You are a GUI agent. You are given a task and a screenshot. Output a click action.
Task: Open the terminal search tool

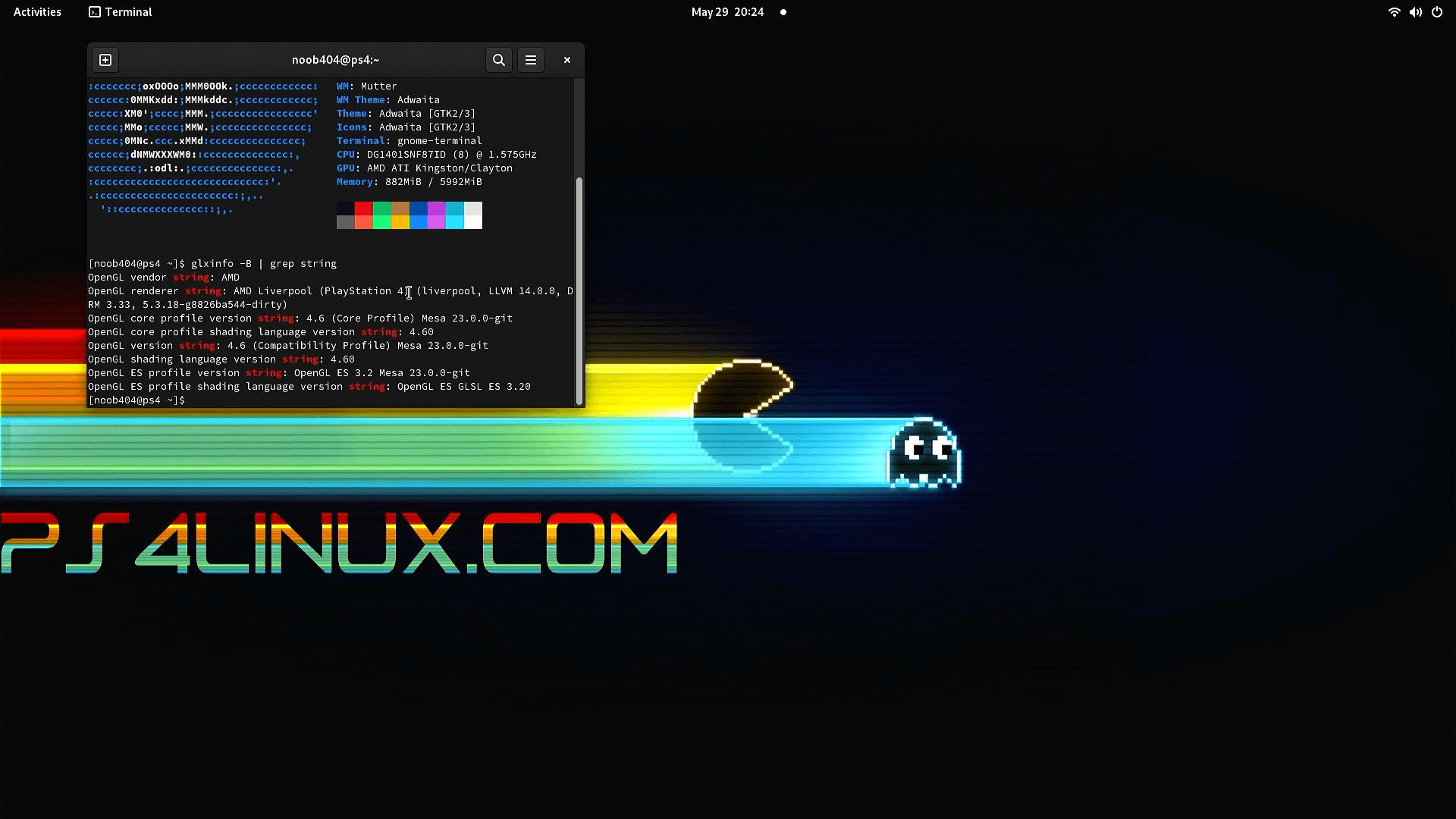(498, 60)
